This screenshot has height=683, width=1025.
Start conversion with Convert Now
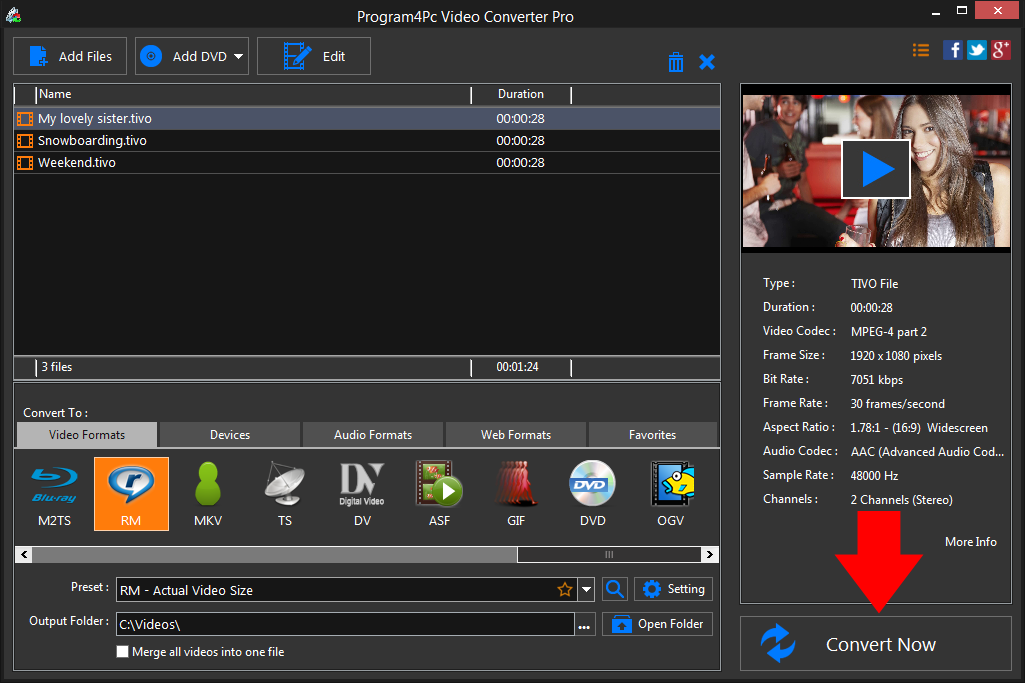coord(876,644)
